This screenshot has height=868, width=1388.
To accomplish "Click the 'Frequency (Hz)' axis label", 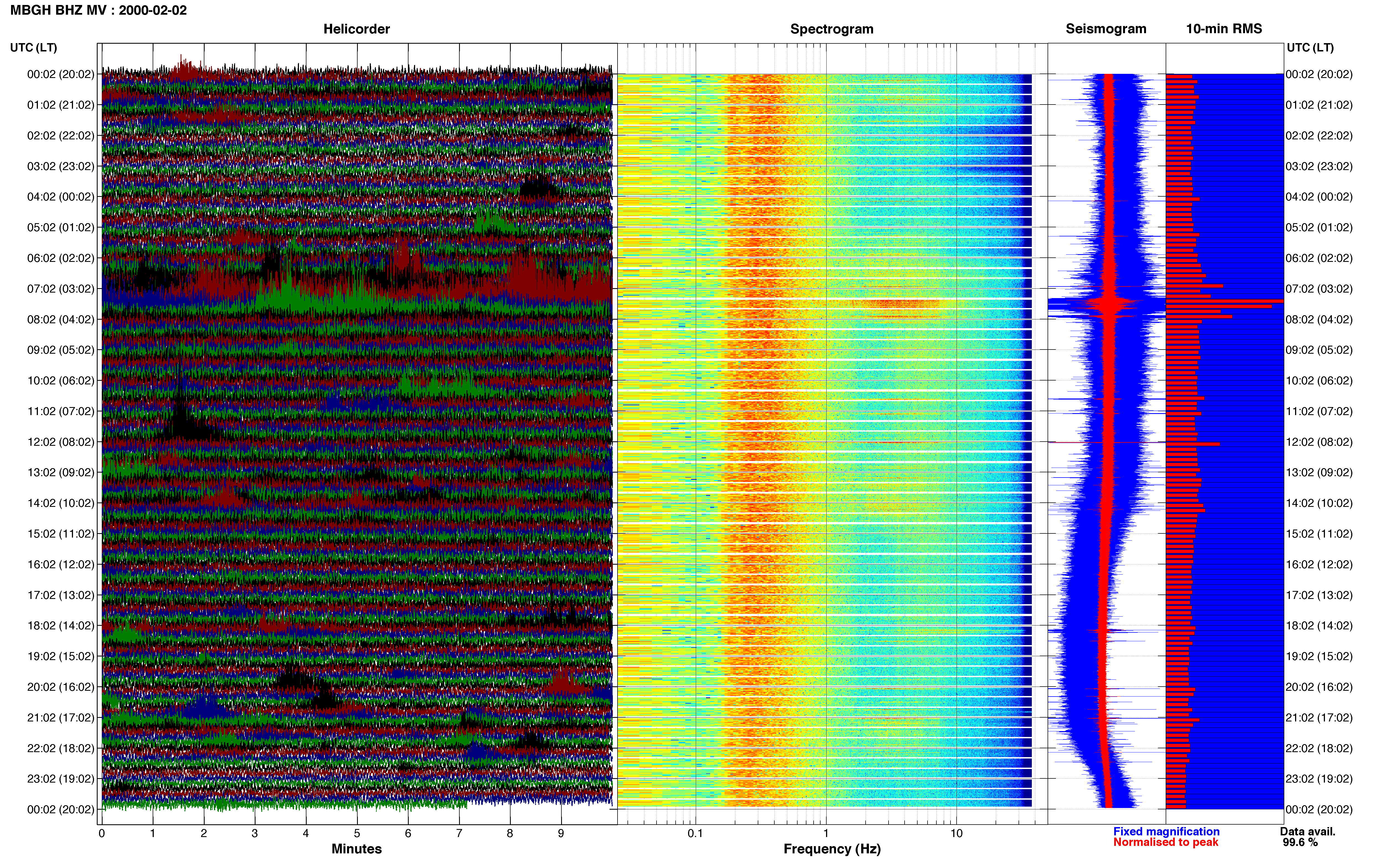I will (x=832, y=848).
